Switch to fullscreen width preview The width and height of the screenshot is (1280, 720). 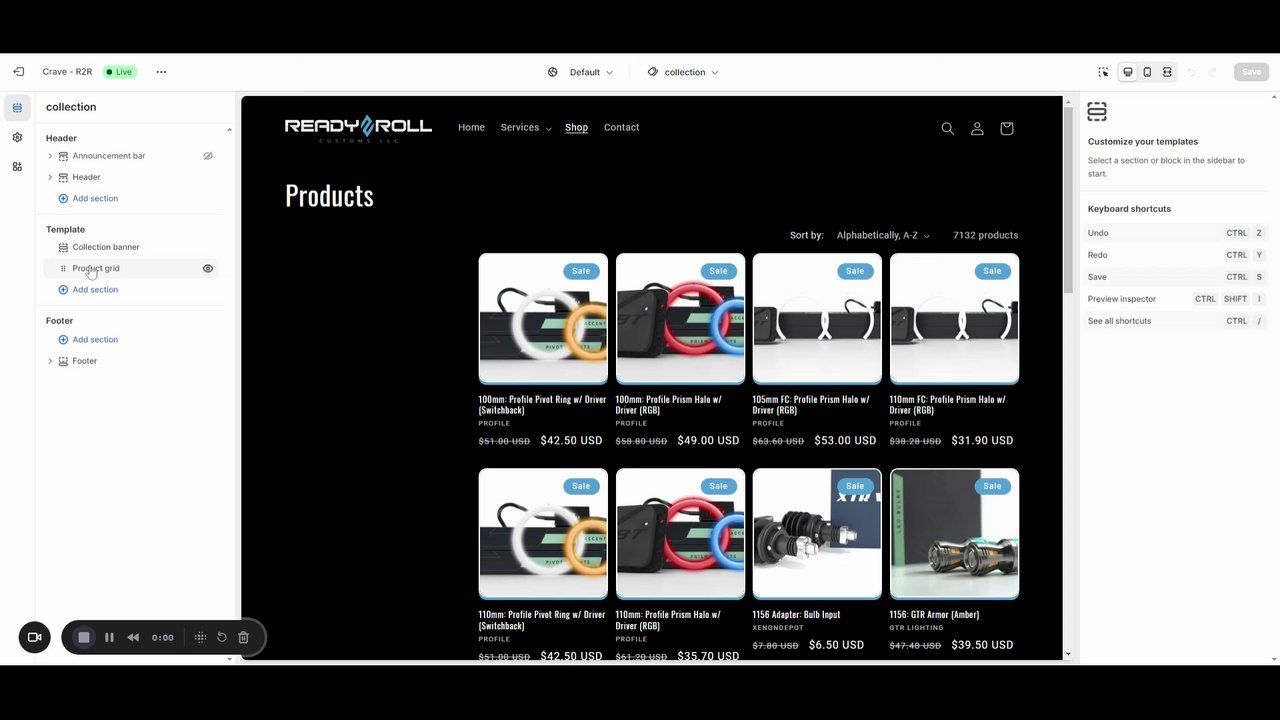pyautogui.click(x=1167, y=72)
